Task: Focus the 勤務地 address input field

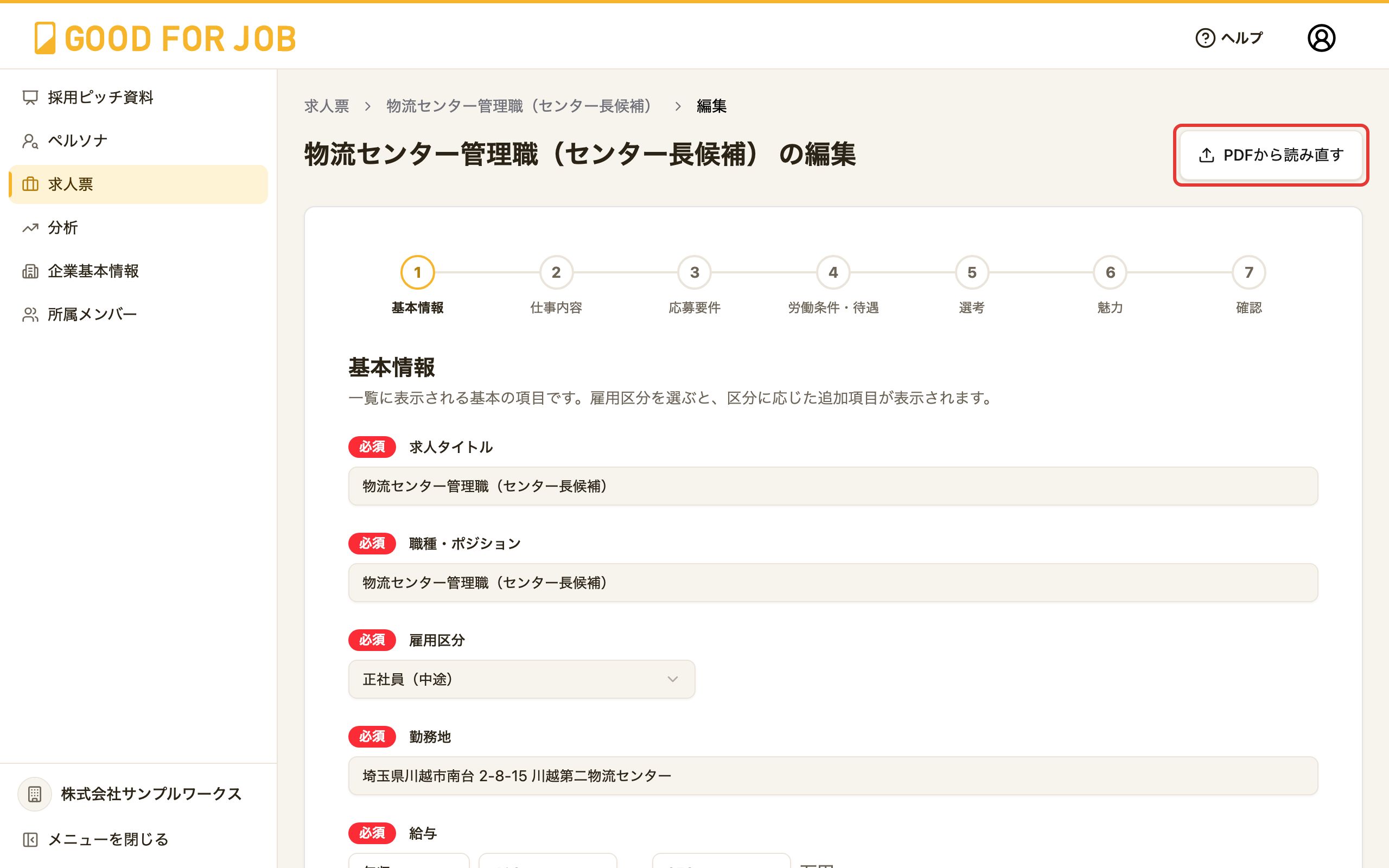Action: pyautogui.click(x=833, y=776)
